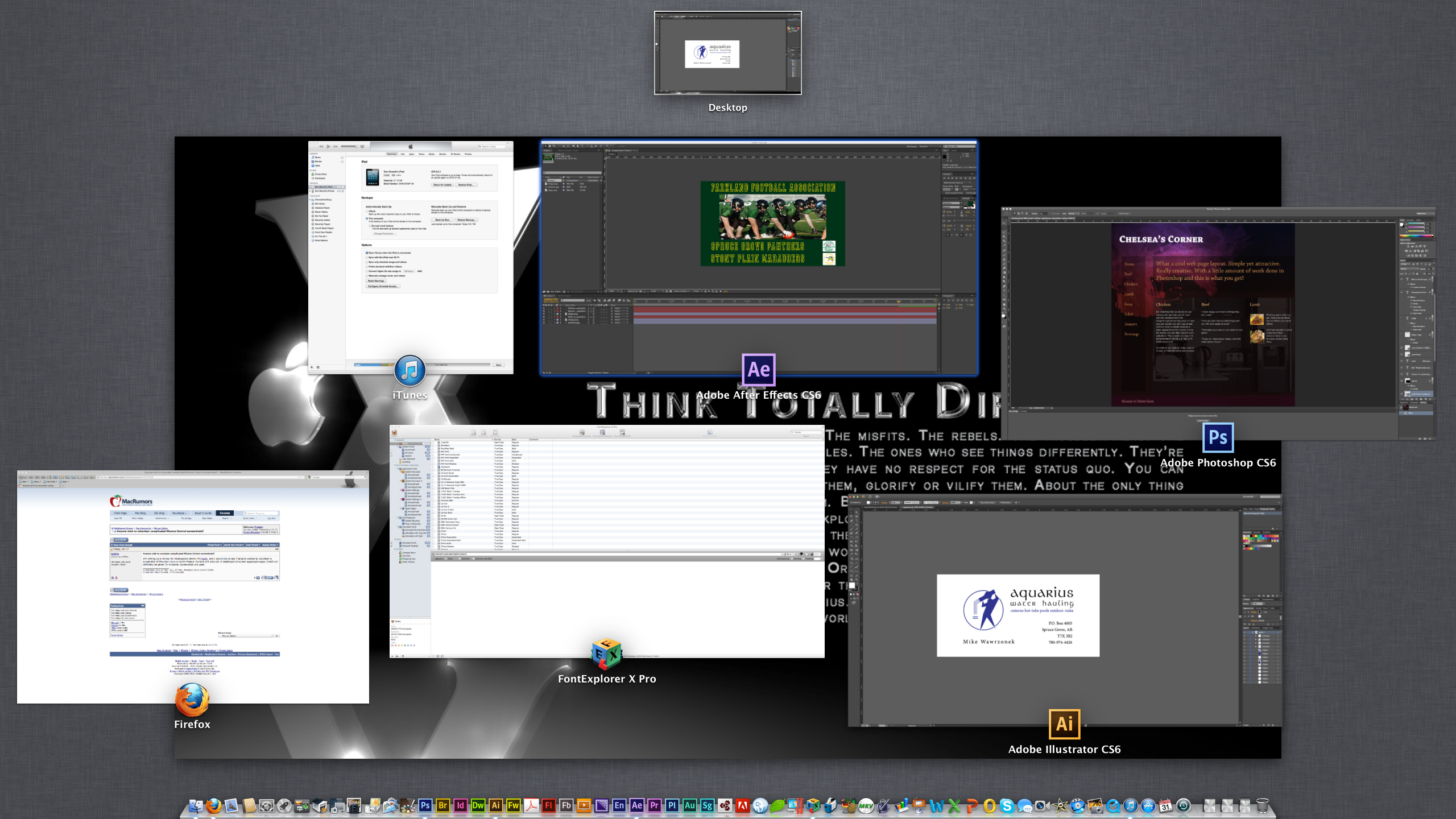Open Finder from the Dock

(x=196, y=805)
